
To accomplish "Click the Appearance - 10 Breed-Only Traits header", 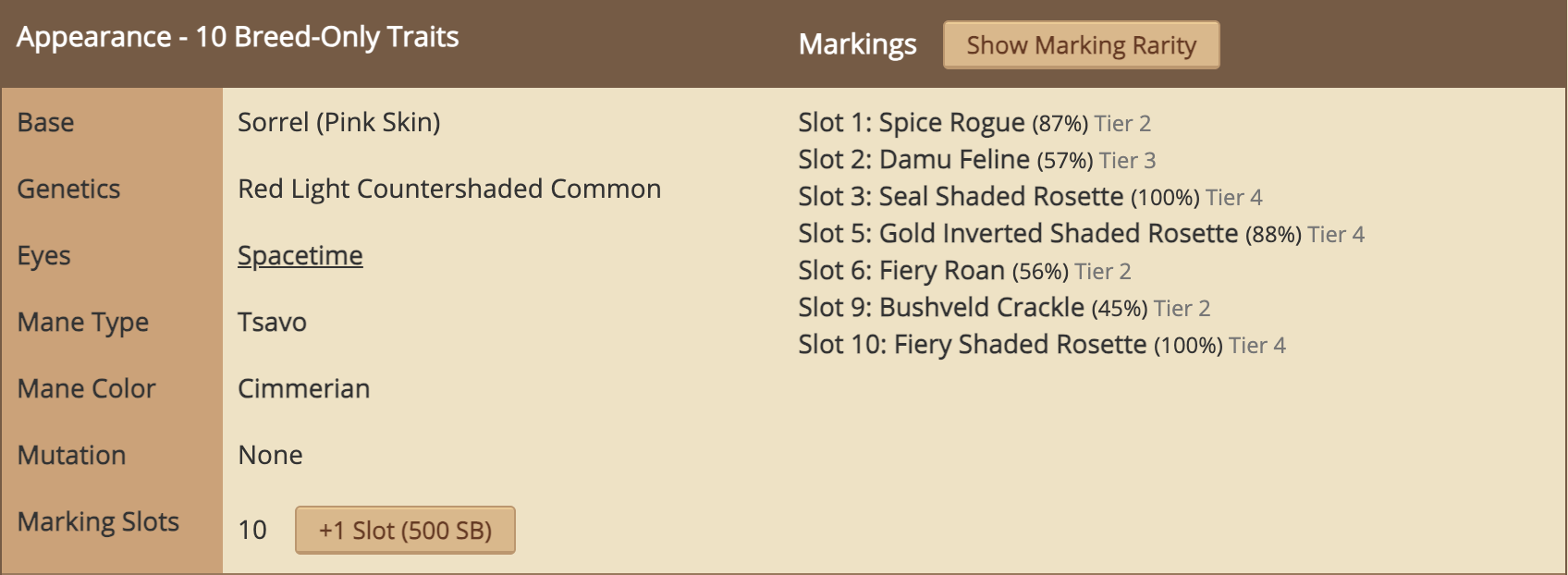I will click(238, 37).
